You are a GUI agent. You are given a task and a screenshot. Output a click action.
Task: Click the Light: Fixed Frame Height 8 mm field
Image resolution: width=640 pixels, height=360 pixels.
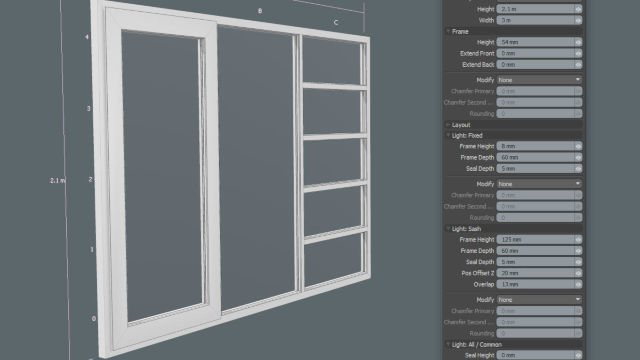(539, 146)
